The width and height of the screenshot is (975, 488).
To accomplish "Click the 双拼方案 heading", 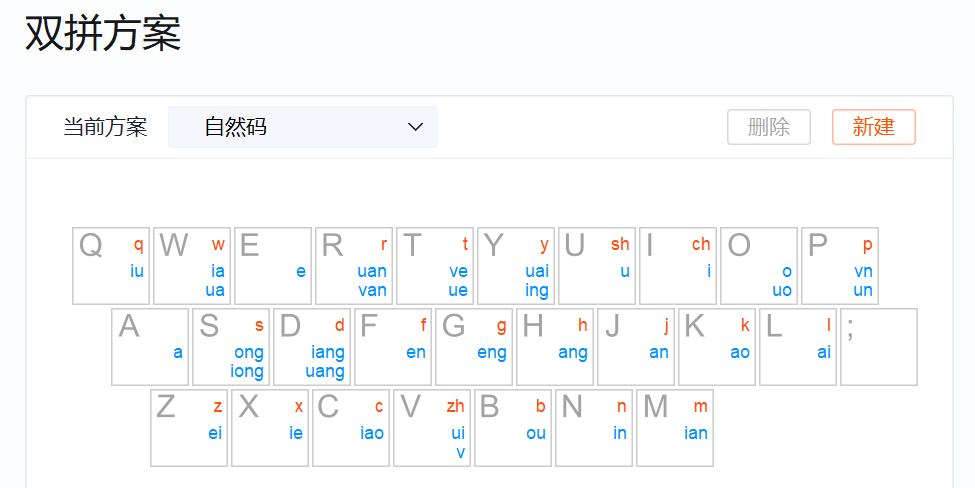I will [x=103, y=33].
